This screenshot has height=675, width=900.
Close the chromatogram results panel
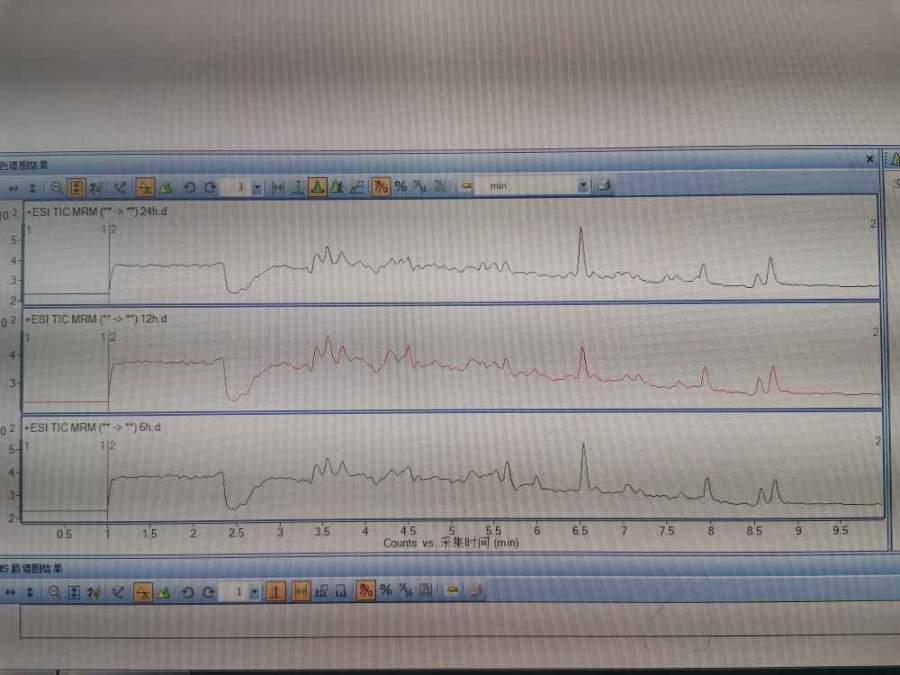[870, 158]
